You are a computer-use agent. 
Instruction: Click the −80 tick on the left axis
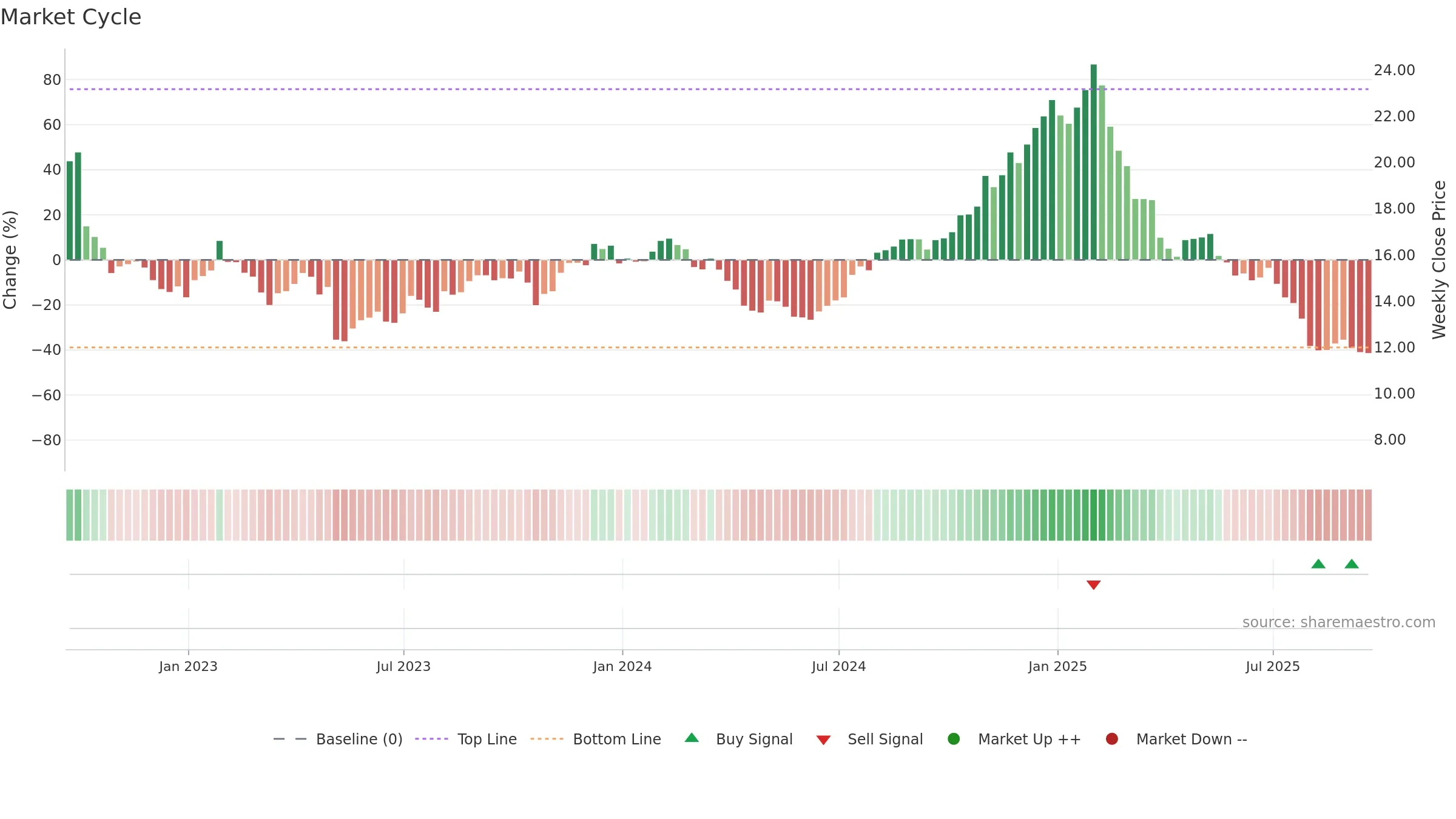point(47,440)
